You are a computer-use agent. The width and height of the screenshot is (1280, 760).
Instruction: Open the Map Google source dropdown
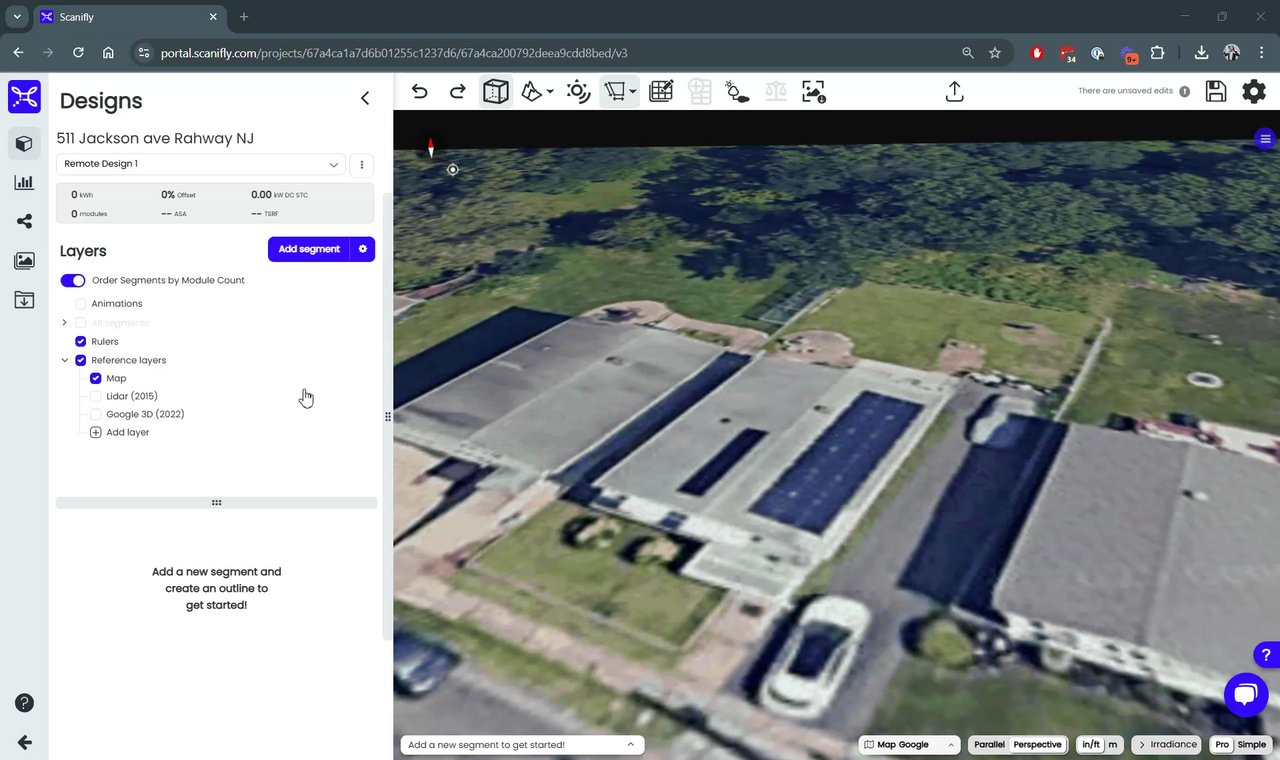pyautogui.click(x=910, y=745)
